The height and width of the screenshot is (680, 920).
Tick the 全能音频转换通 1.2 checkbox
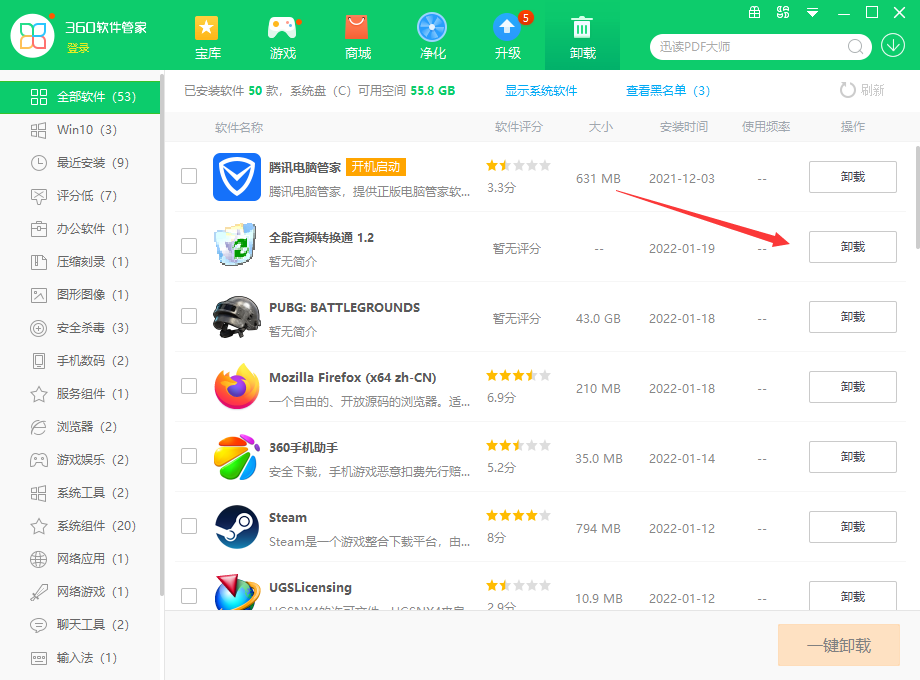189,246
